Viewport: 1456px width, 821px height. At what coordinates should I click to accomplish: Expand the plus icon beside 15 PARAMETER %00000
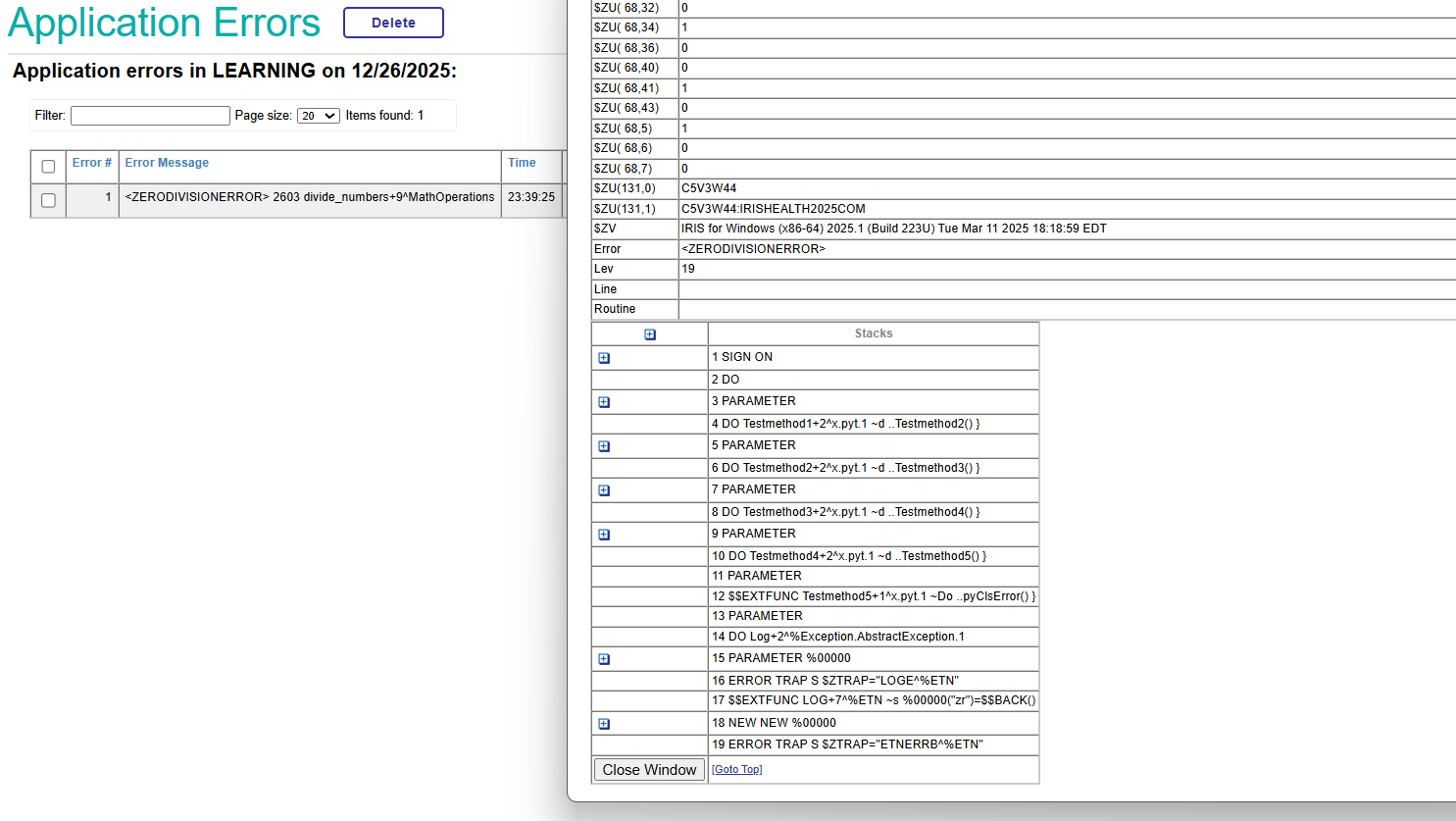tap(604, 659)
